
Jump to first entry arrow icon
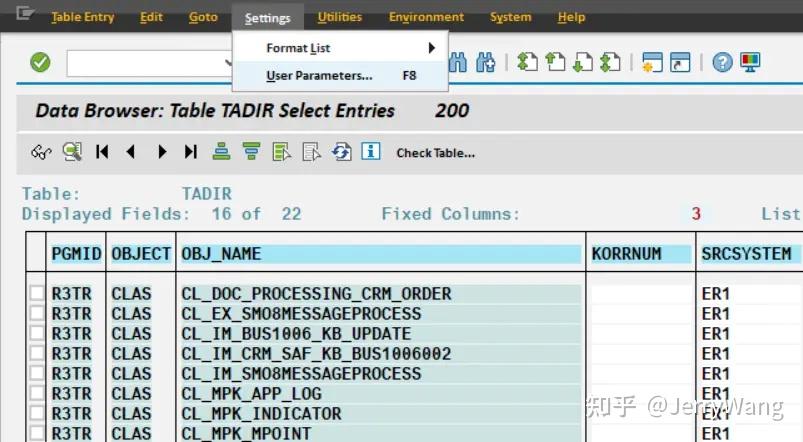click(102, 152)
